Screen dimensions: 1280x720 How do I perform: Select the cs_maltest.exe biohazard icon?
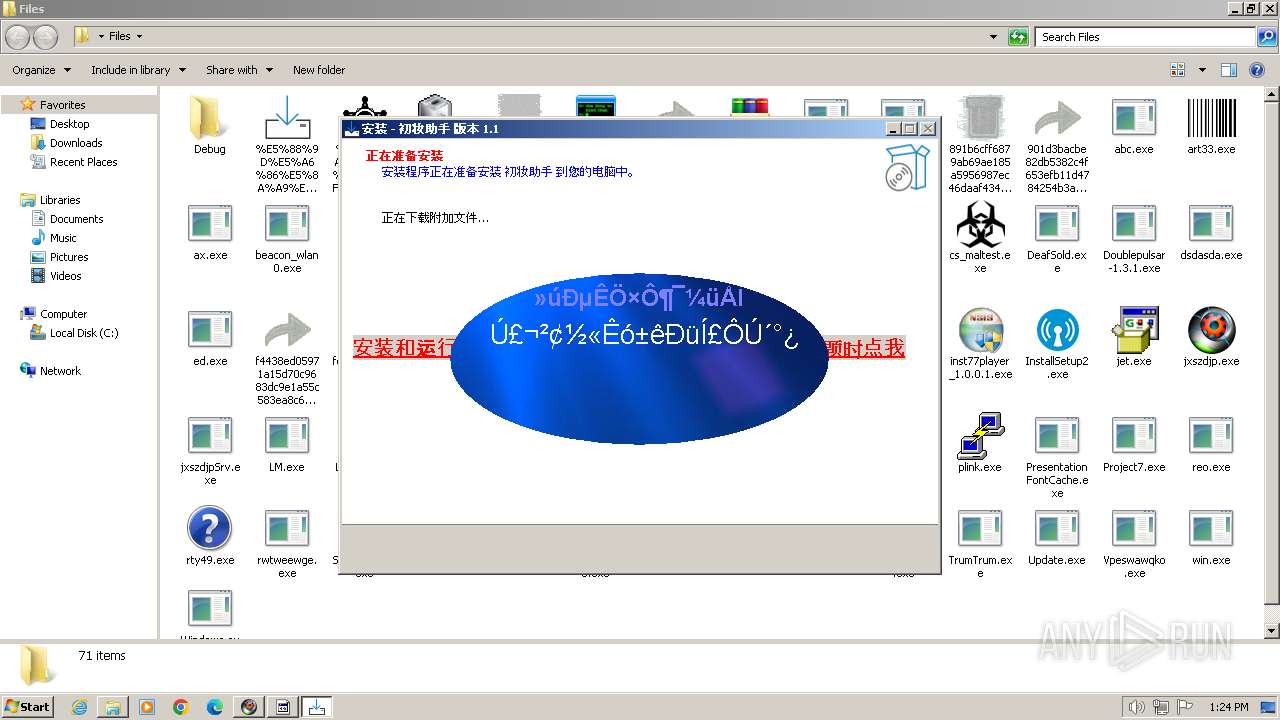(x=980, y=224)
